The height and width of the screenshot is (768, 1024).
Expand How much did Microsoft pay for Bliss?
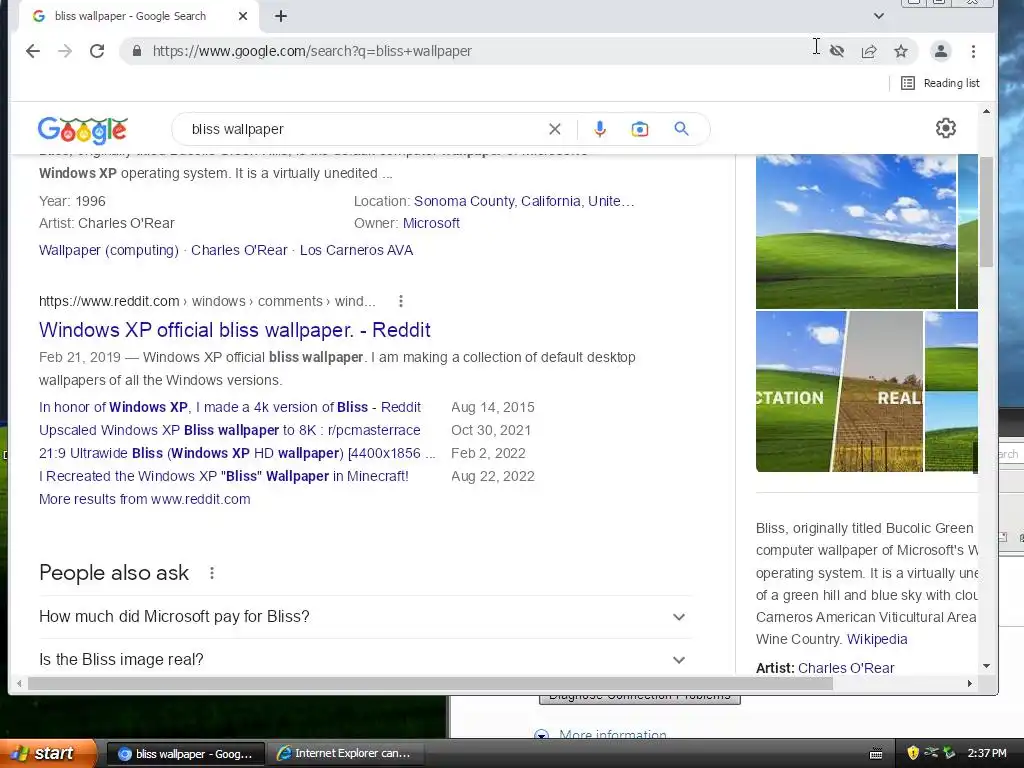(x=365, y=616)
